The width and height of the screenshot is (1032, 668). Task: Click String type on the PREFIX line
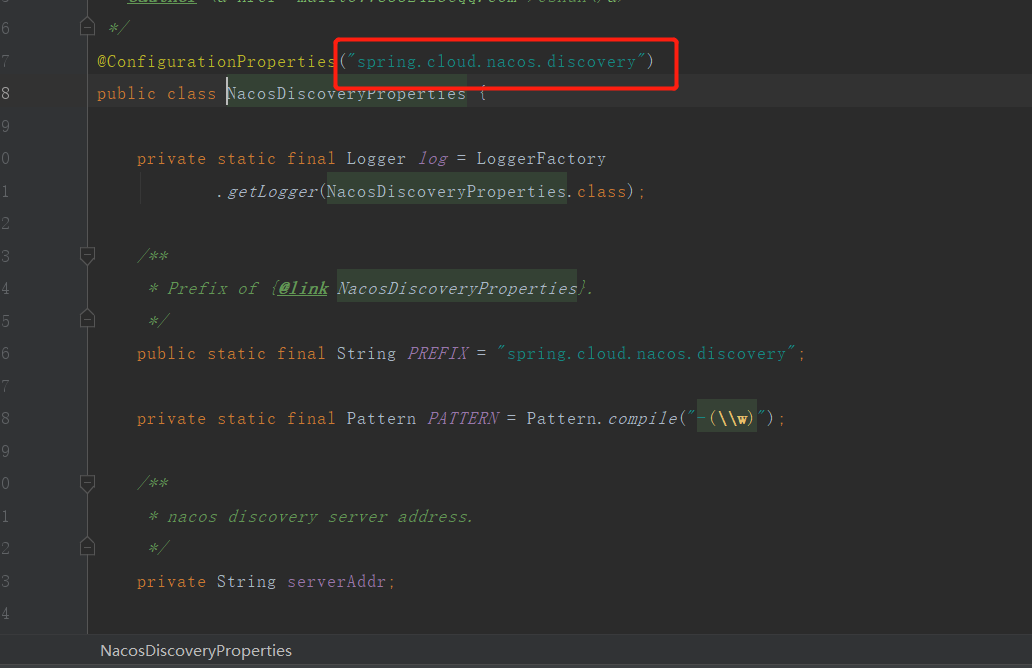367,353
